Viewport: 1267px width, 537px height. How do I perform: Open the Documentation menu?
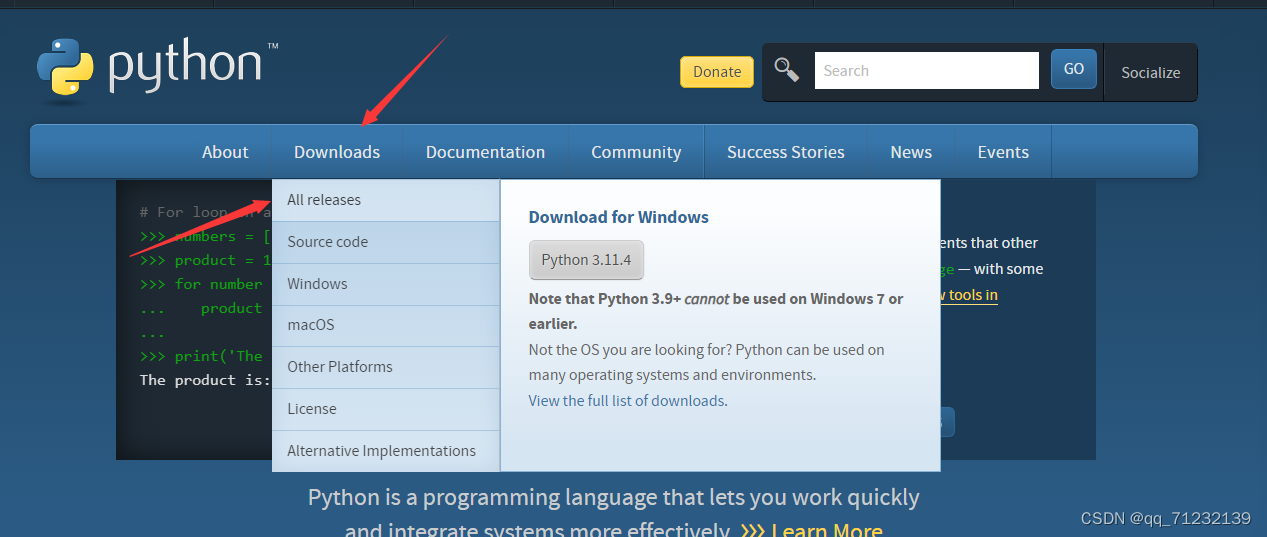point(485,152)
